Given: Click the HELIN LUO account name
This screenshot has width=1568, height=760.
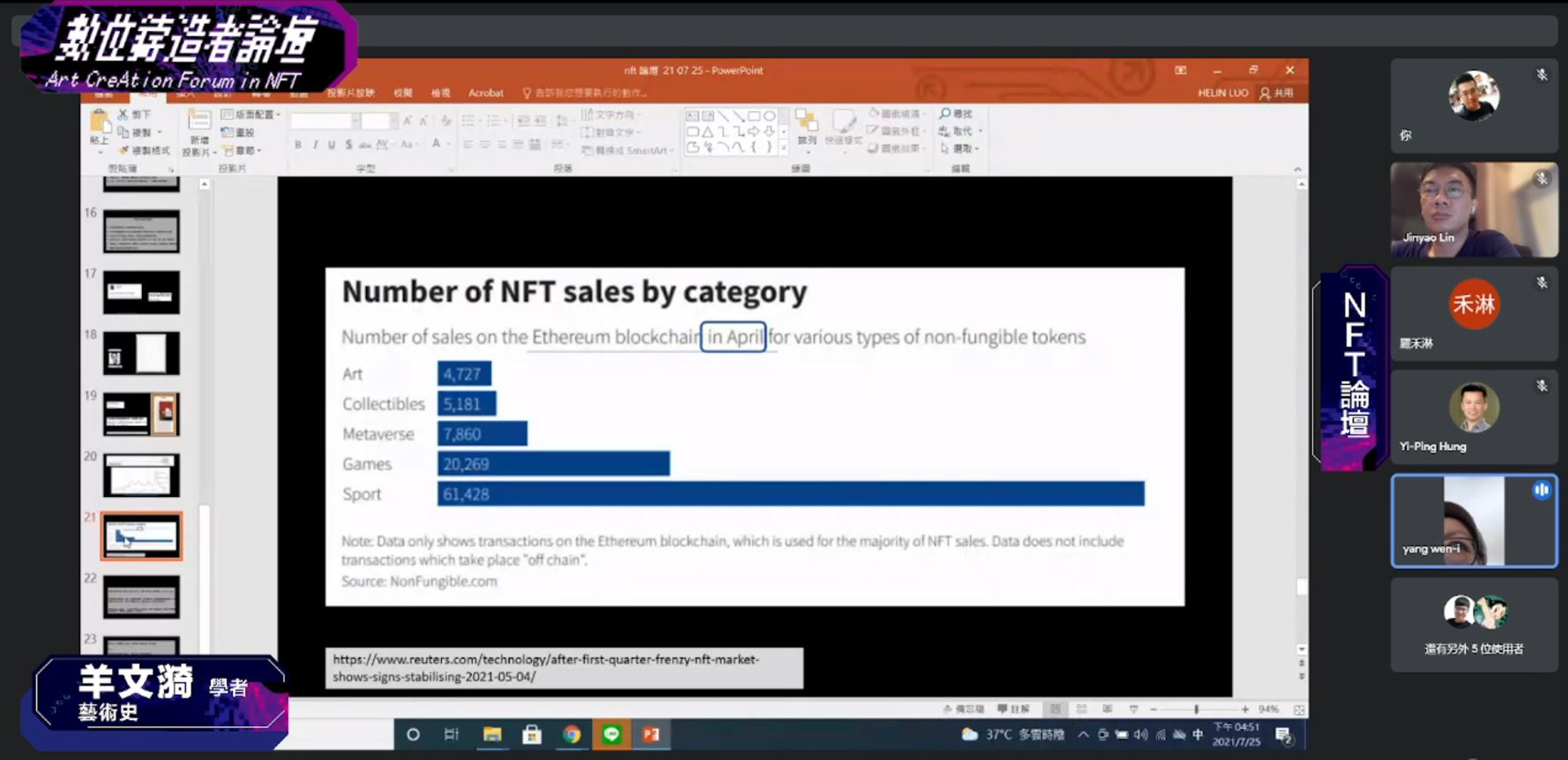Looking at the screenshot, I should [x=1223, y=93].
